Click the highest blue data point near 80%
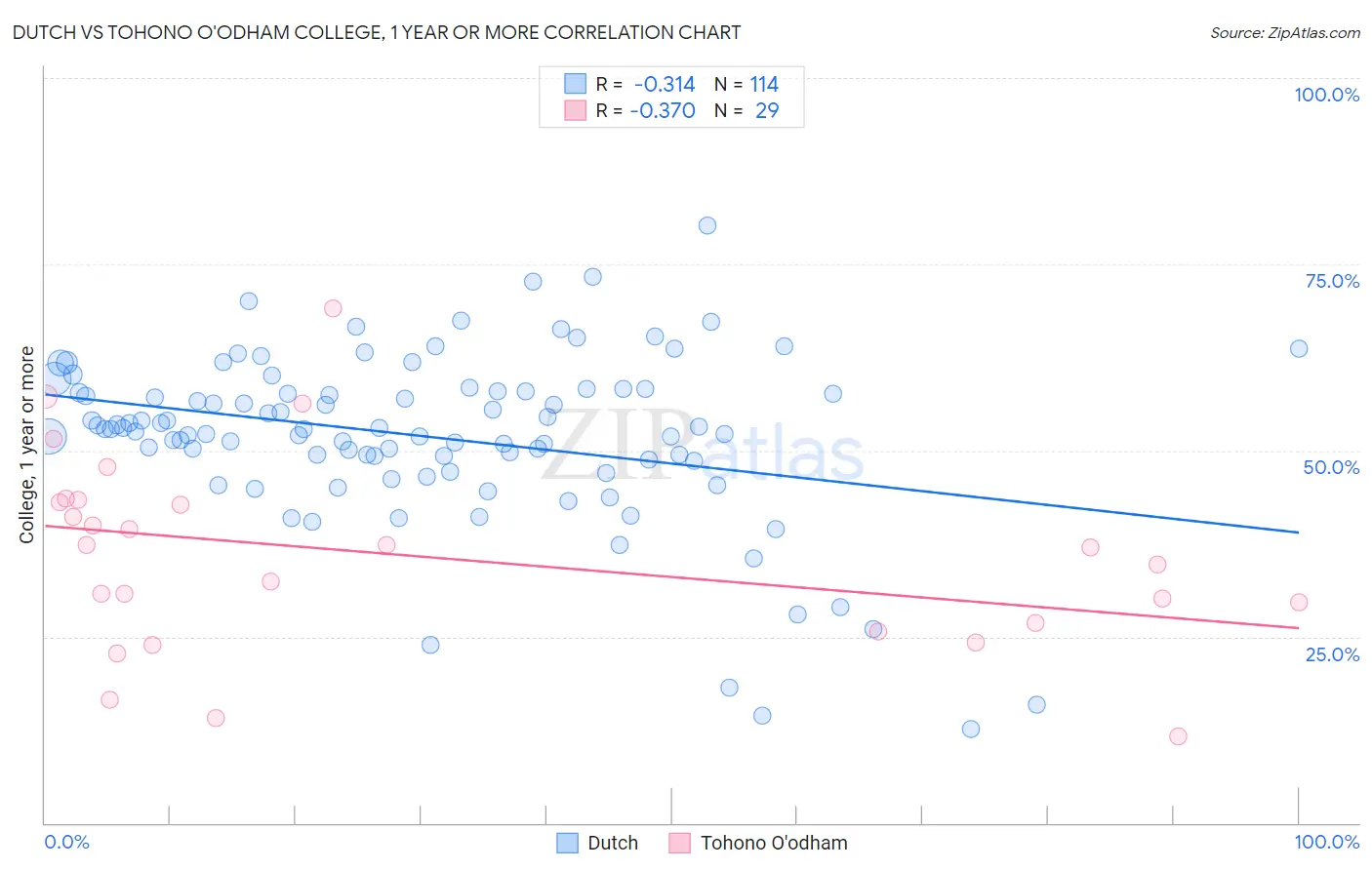 (707, 225)
